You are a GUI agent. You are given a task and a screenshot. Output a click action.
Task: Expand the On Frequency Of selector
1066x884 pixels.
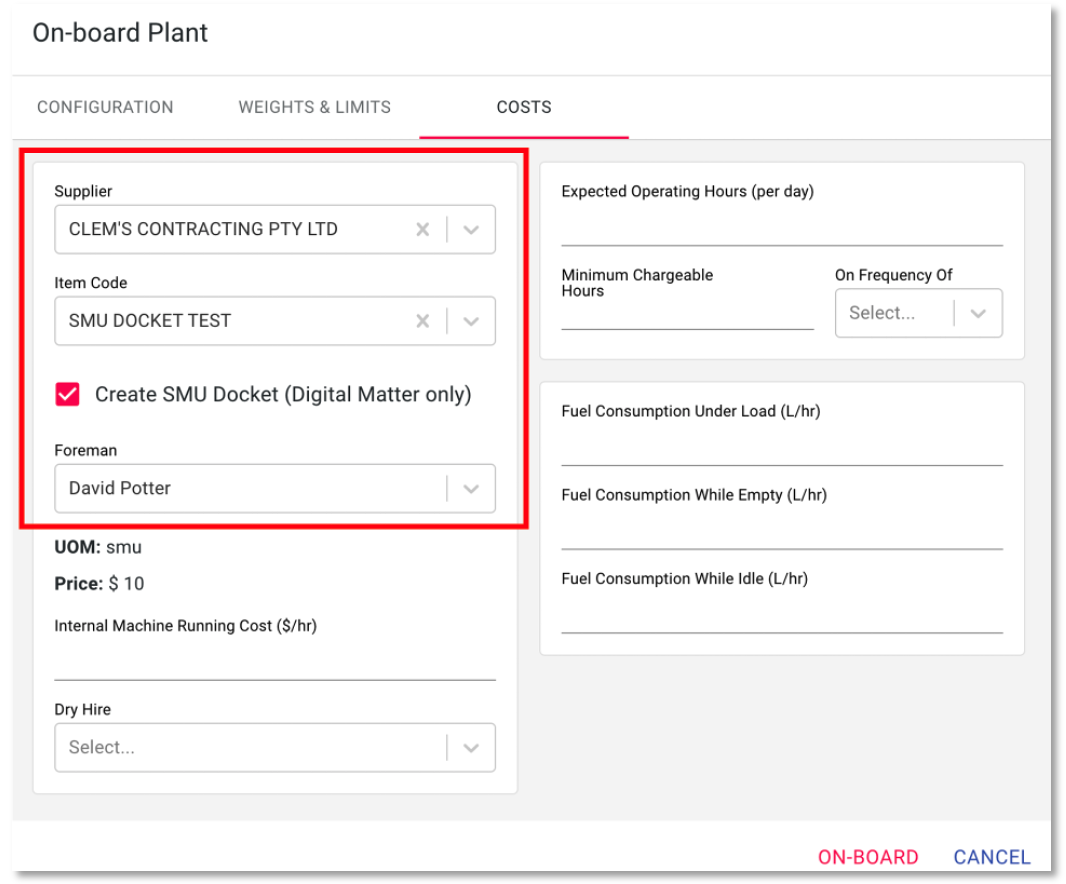[978, 313]
